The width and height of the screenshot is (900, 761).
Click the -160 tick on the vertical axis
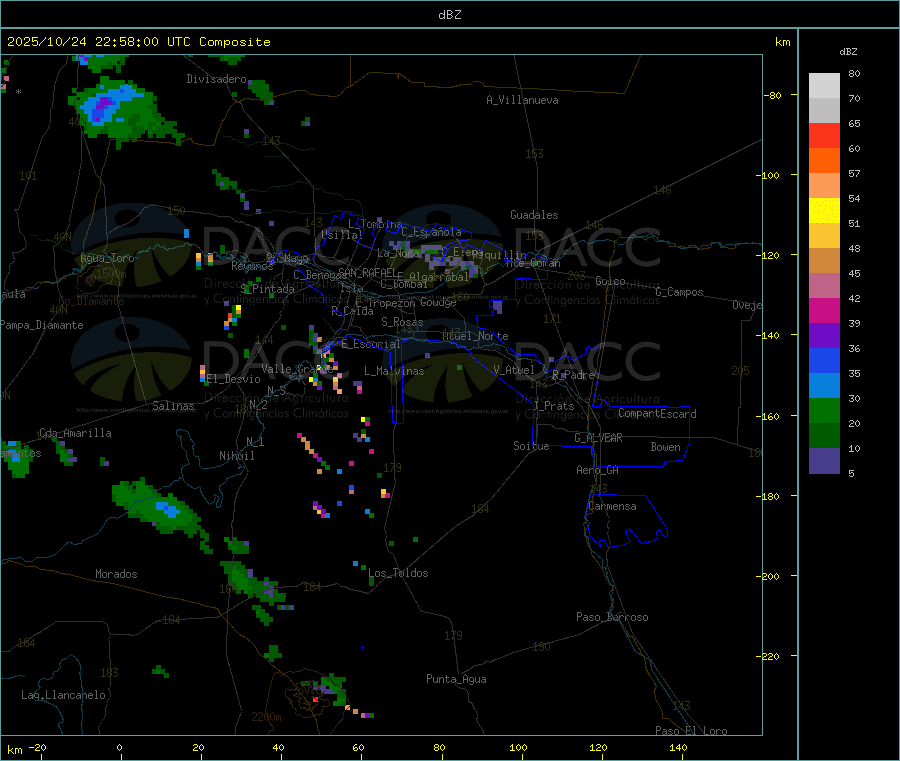tap(768, 416)
